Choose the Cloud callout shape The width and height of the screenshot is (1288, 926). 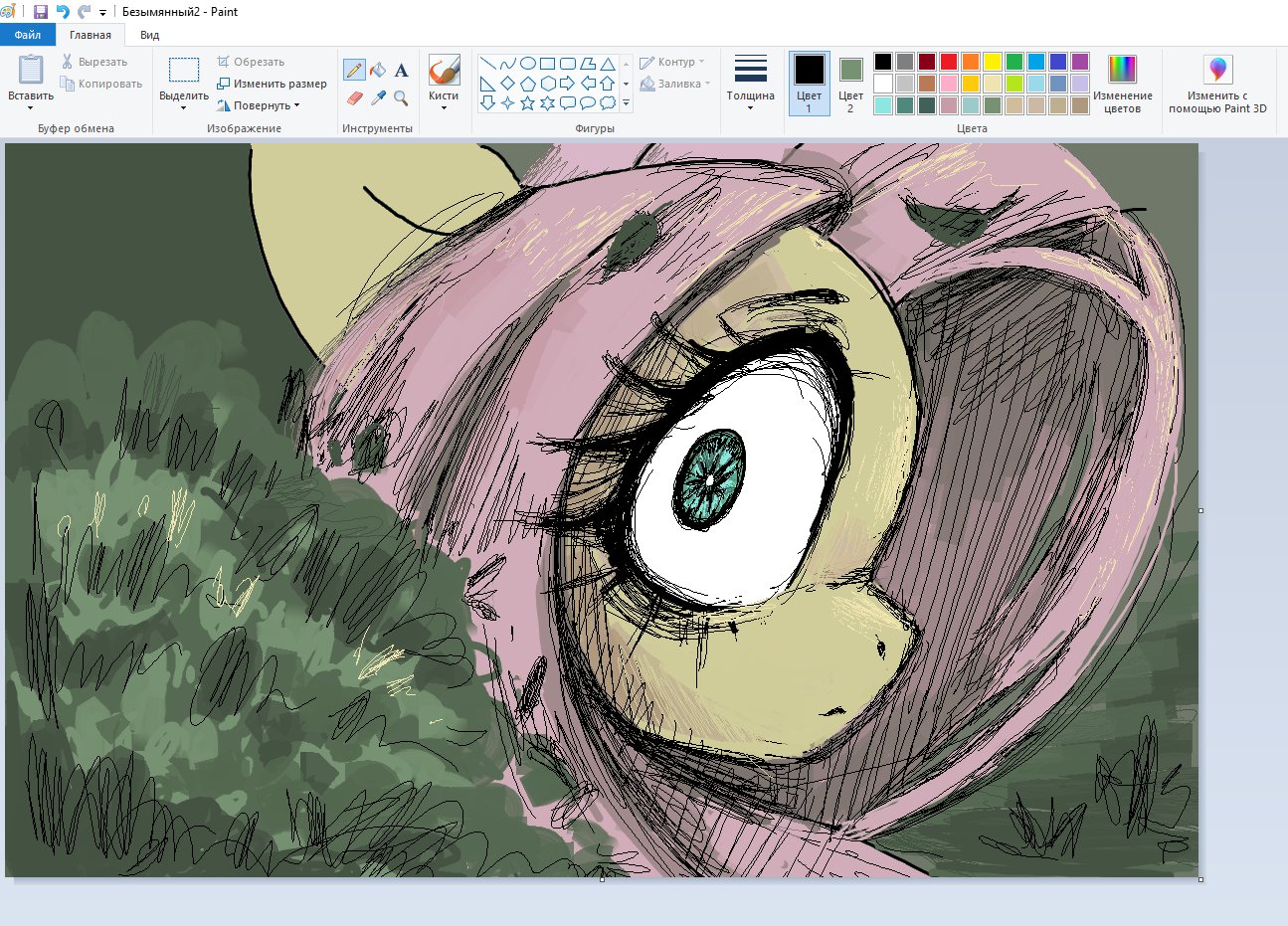[x=607, y=102]
